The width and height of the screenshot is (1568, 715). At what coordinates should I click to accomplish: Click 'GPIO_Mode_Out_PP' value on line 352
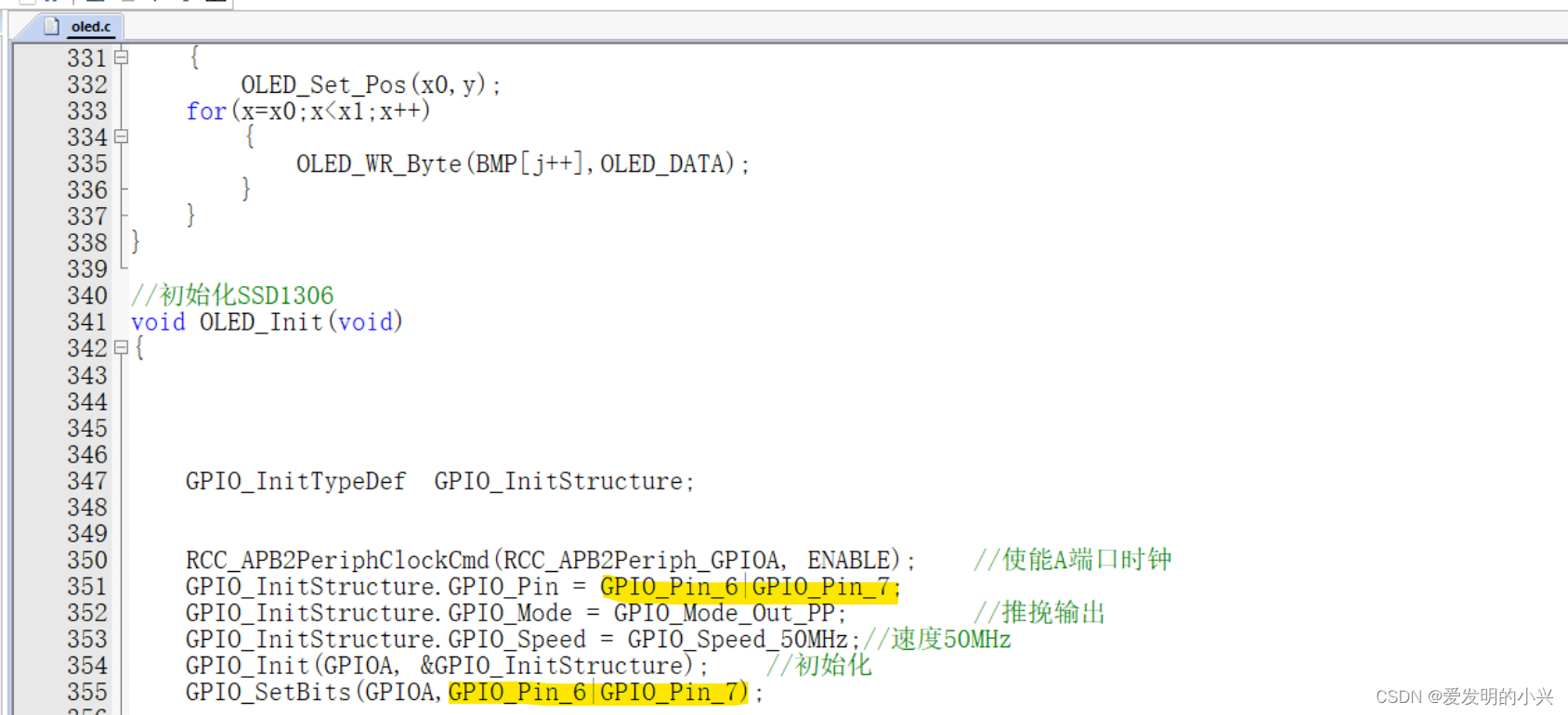[725, 613]
